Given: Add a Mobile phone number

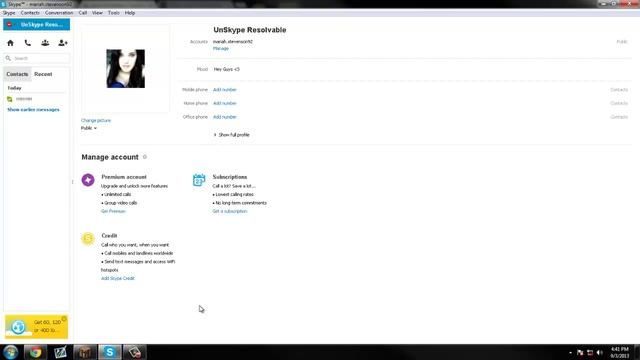Looking at the screenshot, I should [x=224, y=90].
